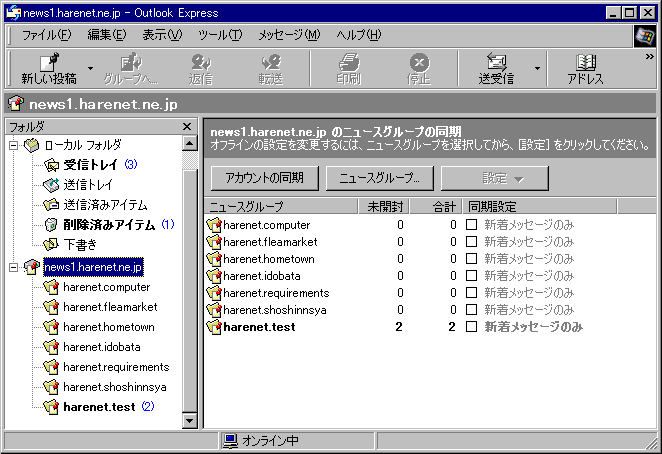Collapse the ローカル フォルダ tree node

coord(14,145)
